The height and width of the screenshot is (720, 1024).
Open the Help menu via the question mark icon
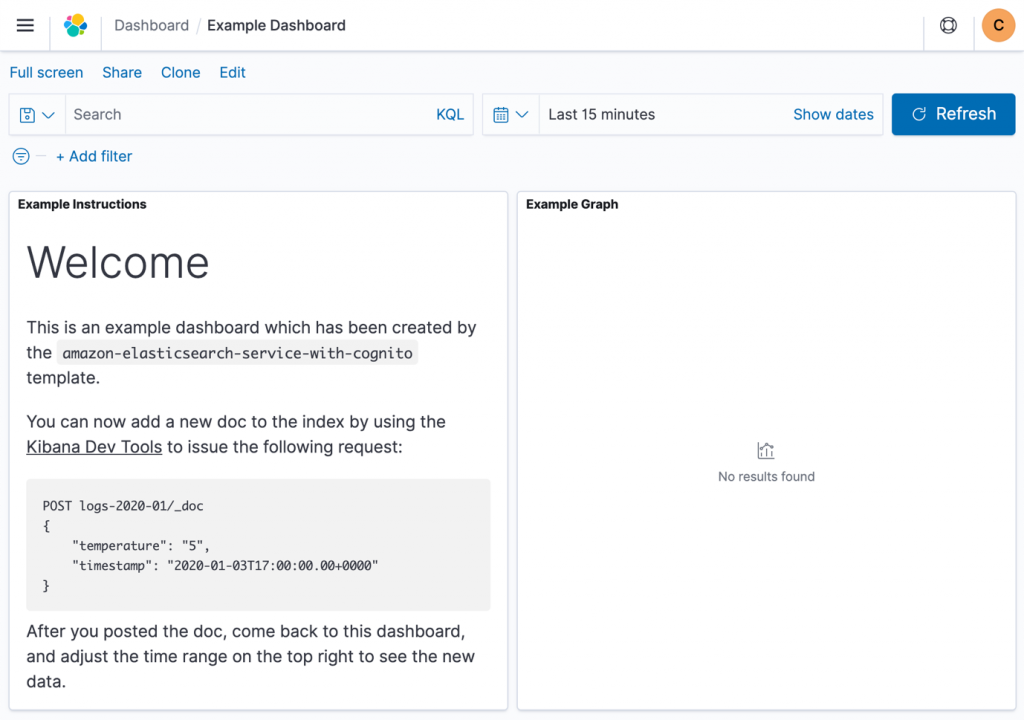pos(947,25)
